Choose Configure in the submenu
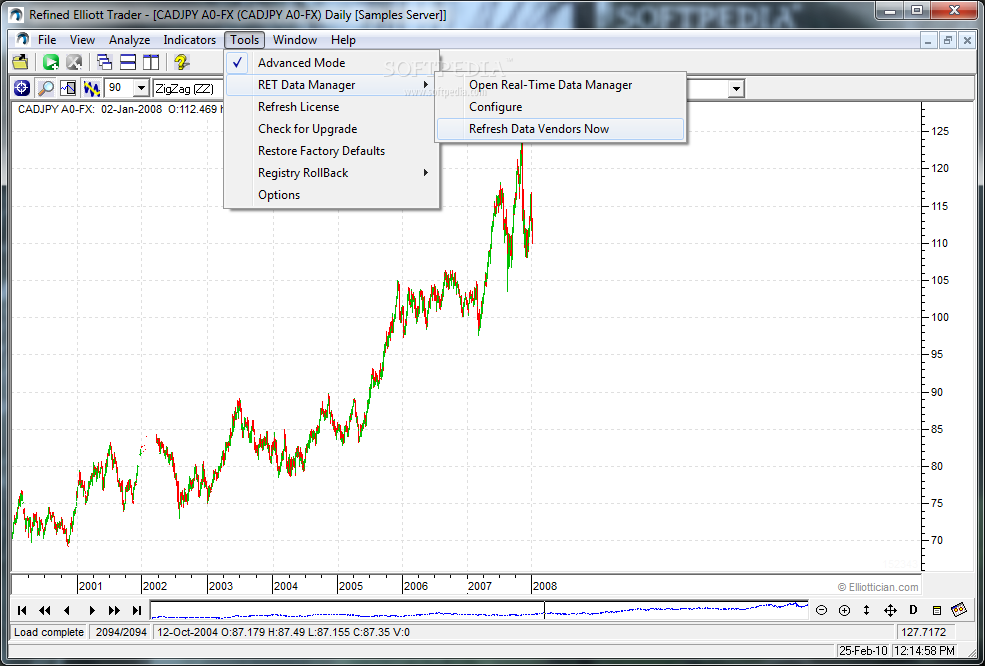The width and height of the screenshot is (985, 666). (x=560, y=107)
